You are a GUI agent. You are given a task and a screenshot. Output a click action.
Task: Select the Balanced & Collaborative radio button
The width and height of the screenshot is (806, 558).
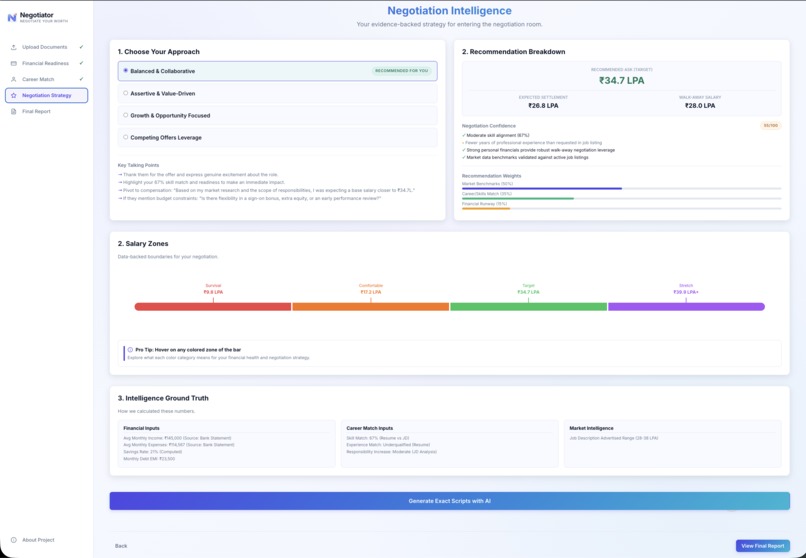(125, 71)
